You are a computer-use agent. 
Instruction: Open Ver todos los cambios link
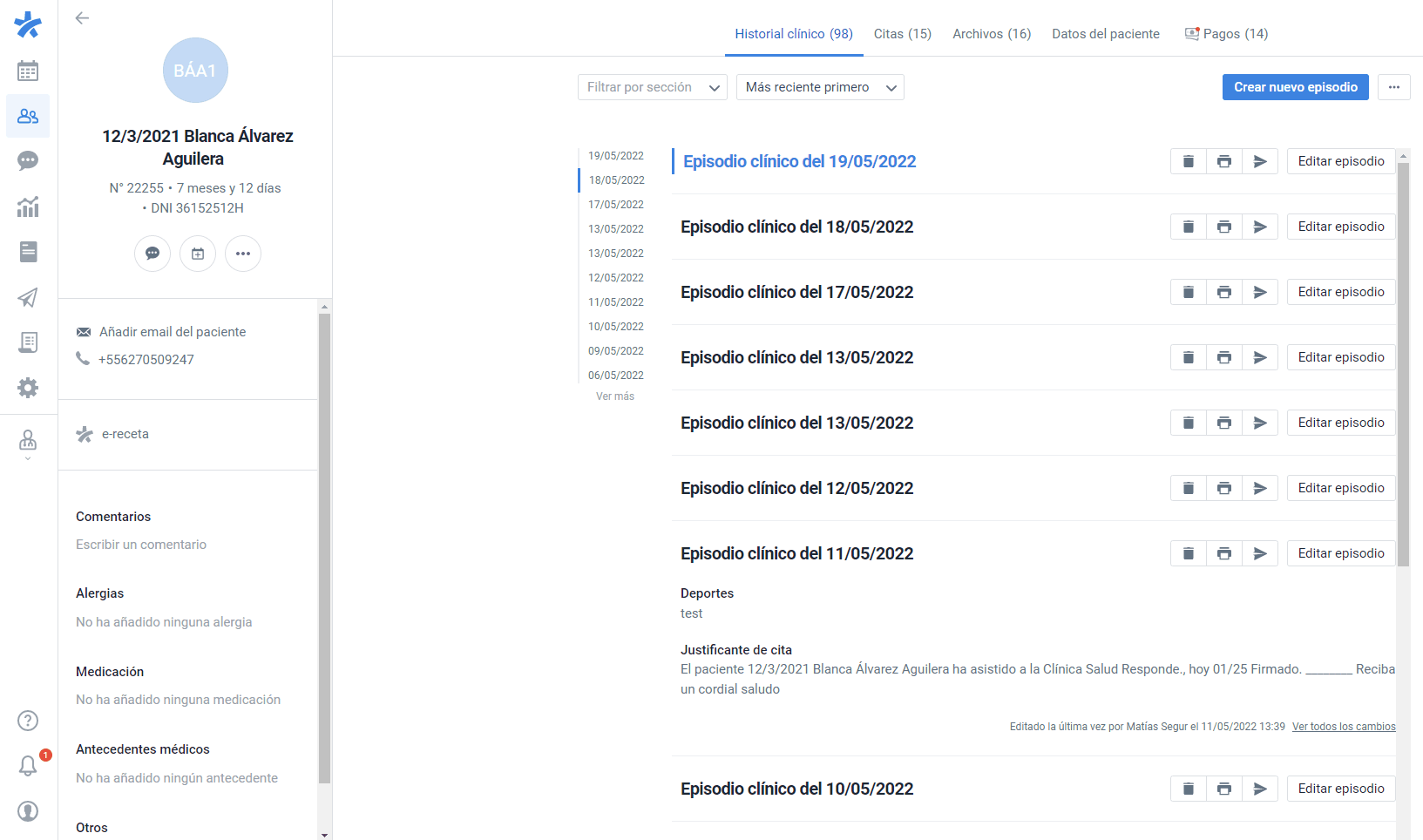(1344, 727)
